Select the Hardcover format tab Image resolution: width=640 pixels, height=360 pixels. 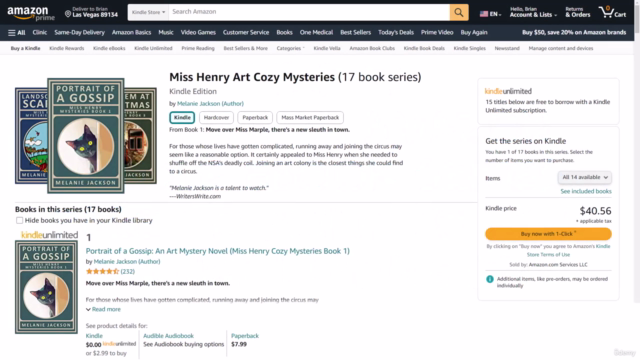pos(216,118)
